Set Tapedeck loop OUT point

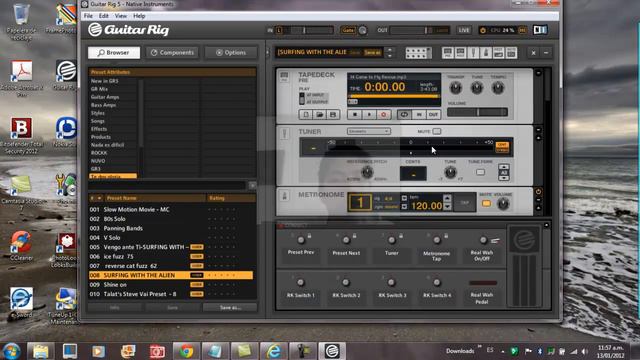tap(433, 115)
